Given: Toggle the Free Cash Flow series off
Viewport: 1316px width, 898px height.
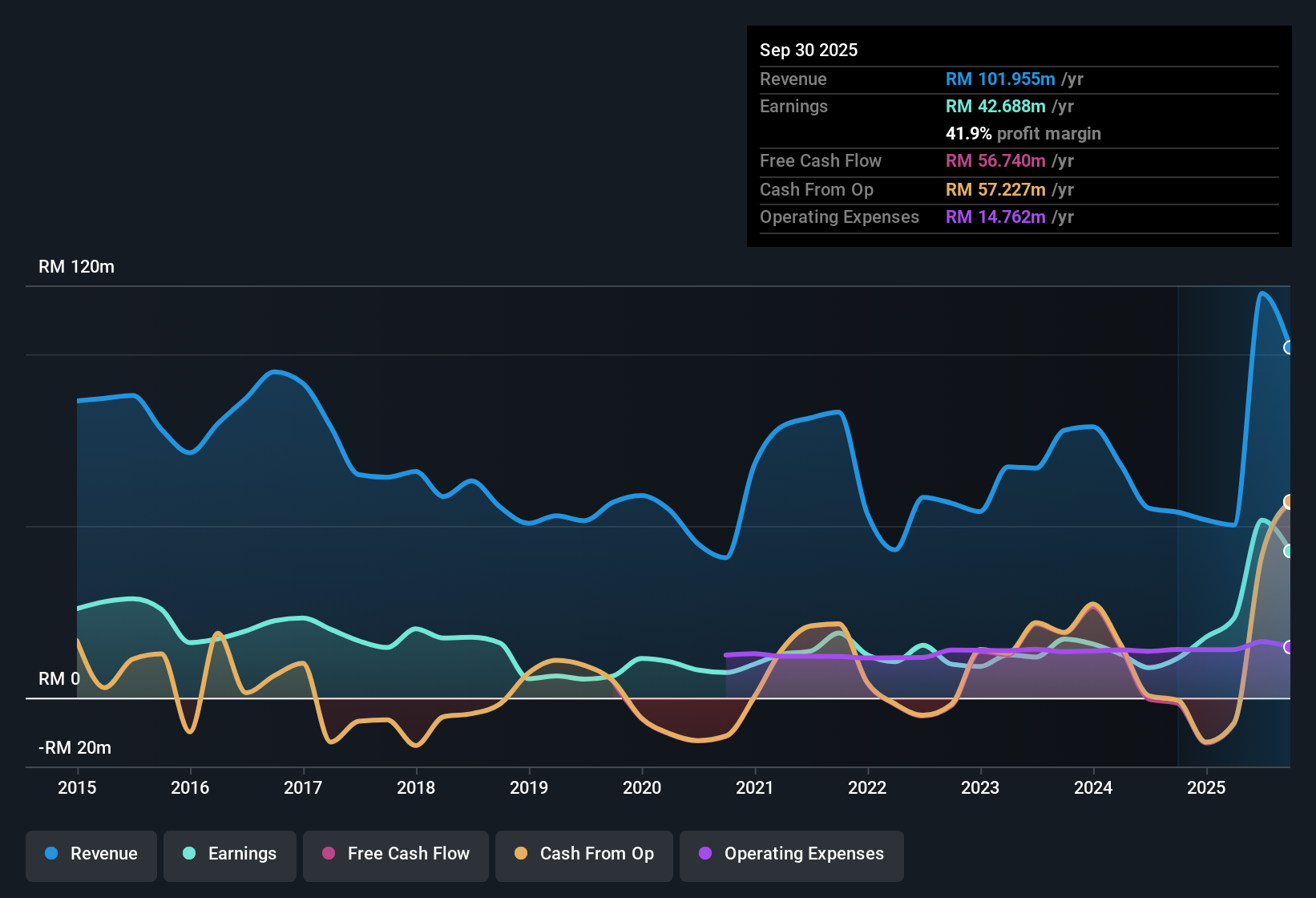Looking at the screenshot, I should point(395,854).
